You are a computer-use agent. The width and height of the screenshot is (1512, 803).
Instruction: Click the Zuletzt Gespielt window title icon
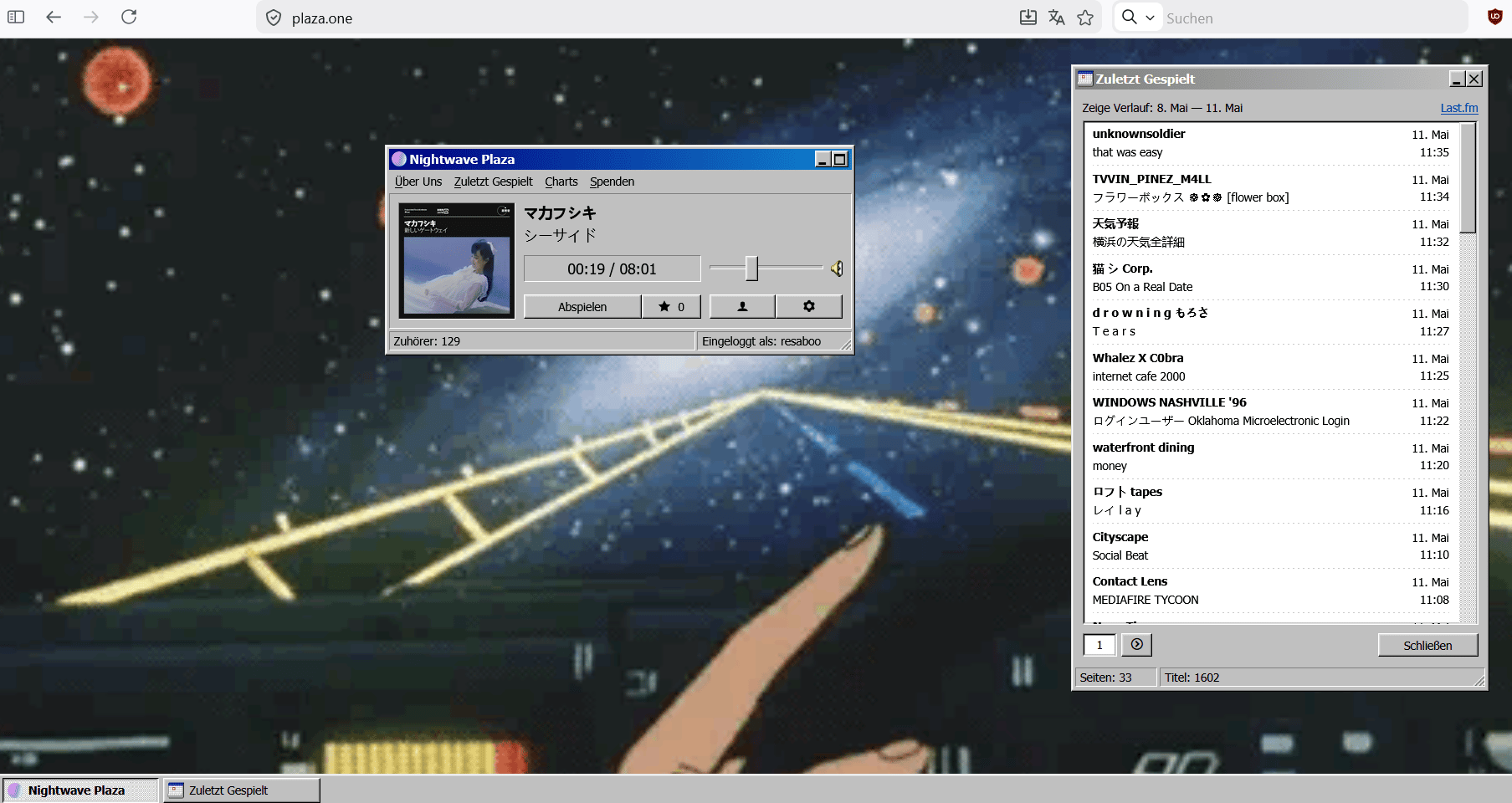[x=1085, y=79]
